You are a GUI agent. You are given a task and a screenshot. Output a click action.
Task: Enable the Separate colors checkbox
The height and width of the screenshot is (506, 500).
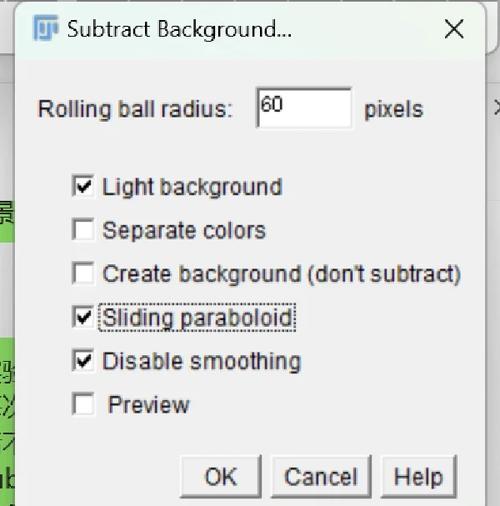pyautogui.click(x=83, y=229)
